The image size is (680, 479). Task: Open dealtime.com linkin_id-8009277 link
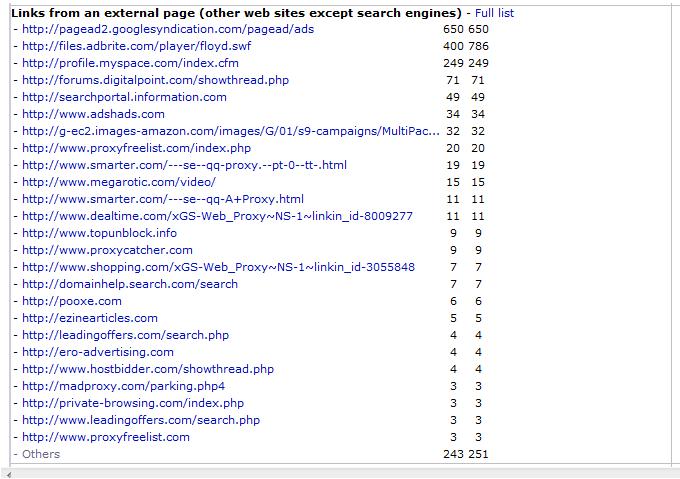(x=217, y=216)
